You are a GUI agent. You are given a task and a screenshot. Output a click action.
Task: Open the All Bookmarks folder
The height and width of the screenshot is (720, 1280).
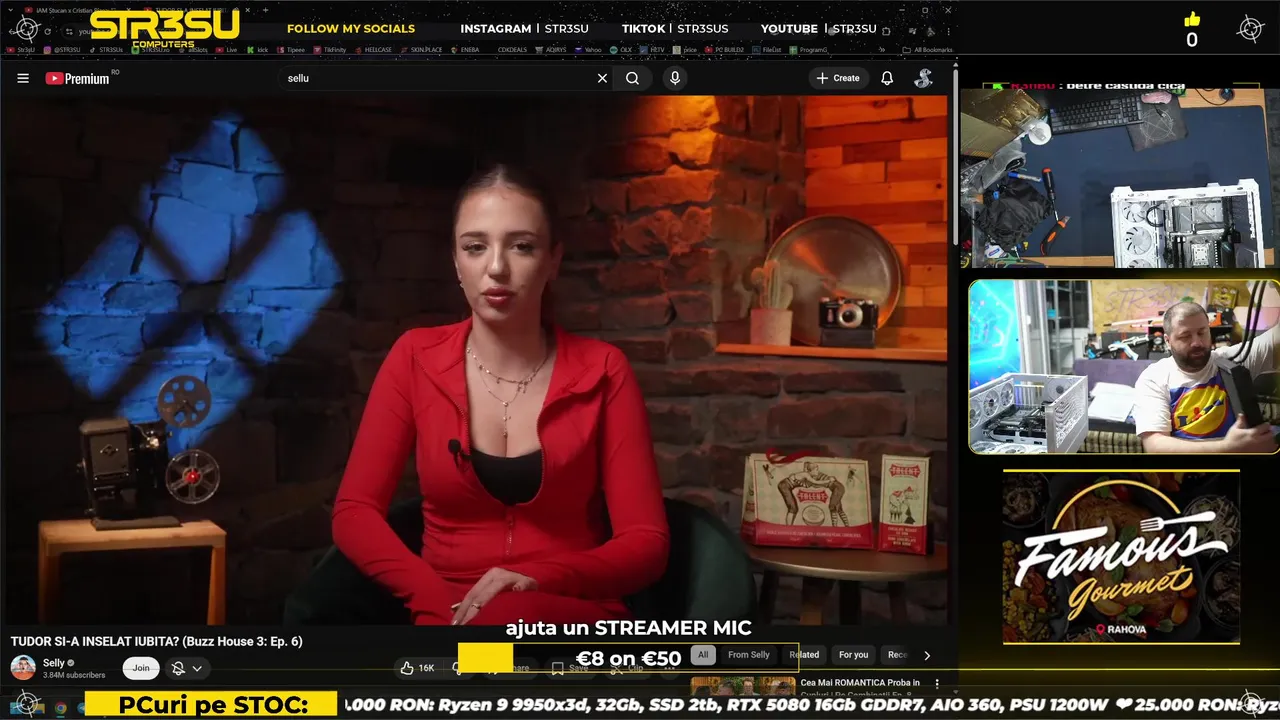pyautogui.click(x=927, y=49)
